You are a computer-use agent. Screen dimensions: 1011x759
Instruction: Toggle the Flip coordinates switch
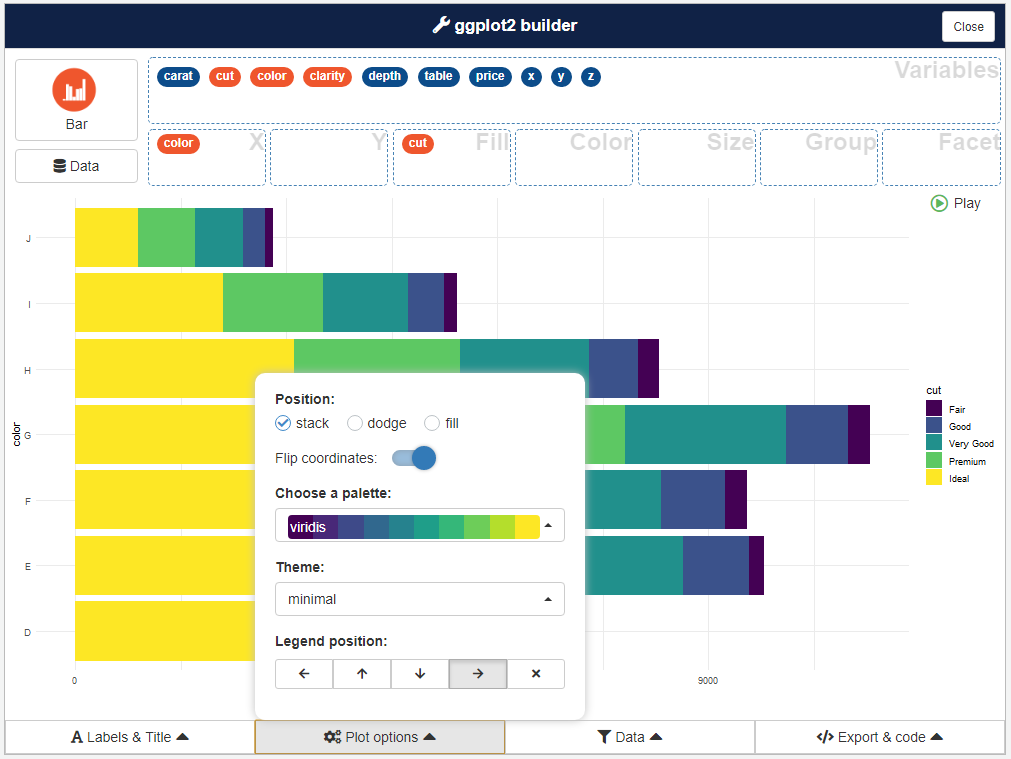pos(415,458)
